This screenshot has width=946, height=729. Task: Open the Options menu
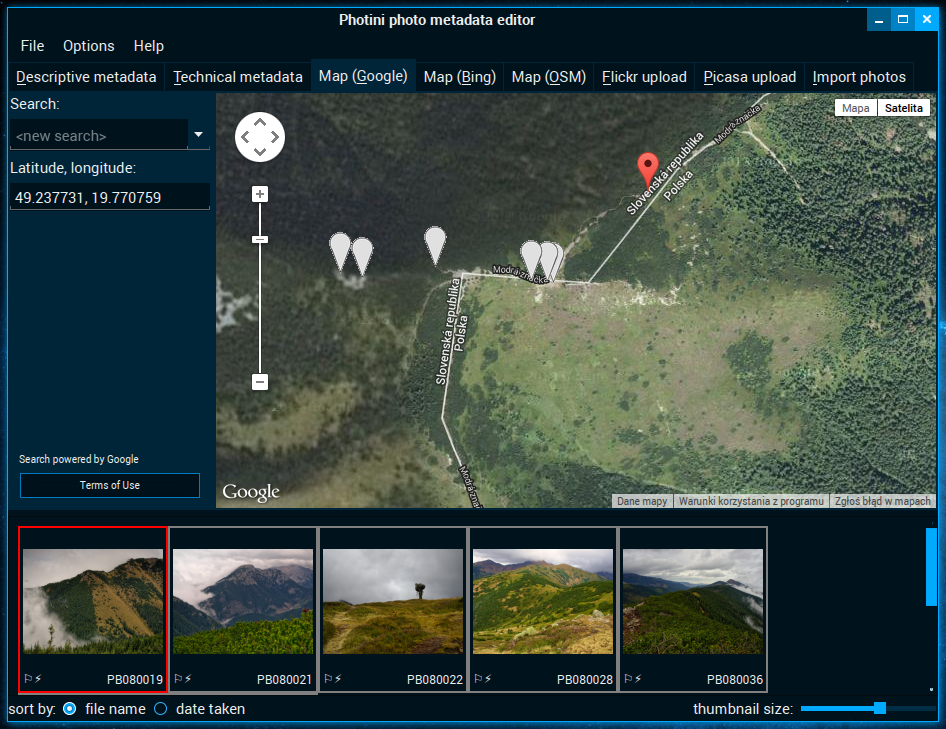click(89, 46)
